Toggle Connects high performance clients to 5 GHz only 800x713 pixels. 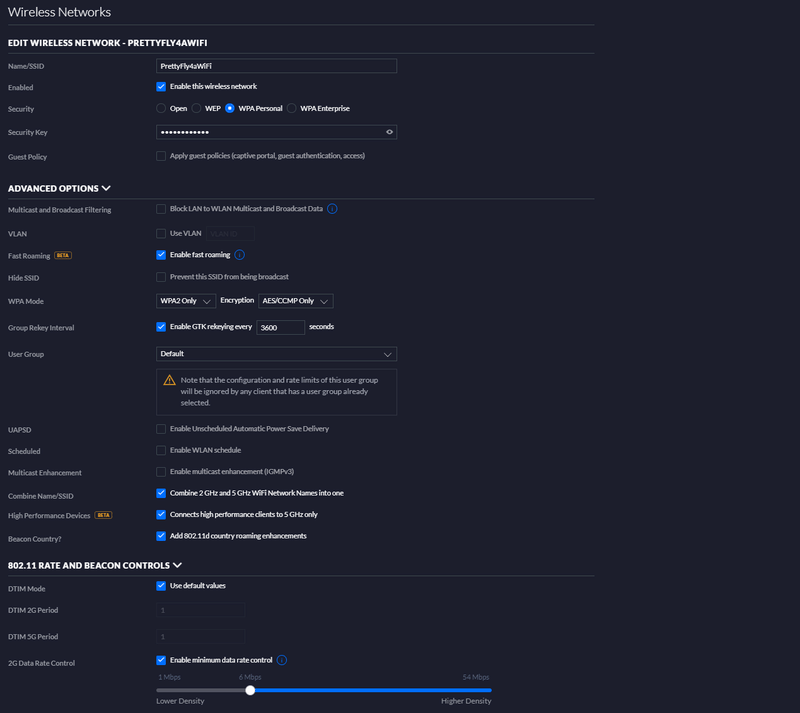coord(161,514)
